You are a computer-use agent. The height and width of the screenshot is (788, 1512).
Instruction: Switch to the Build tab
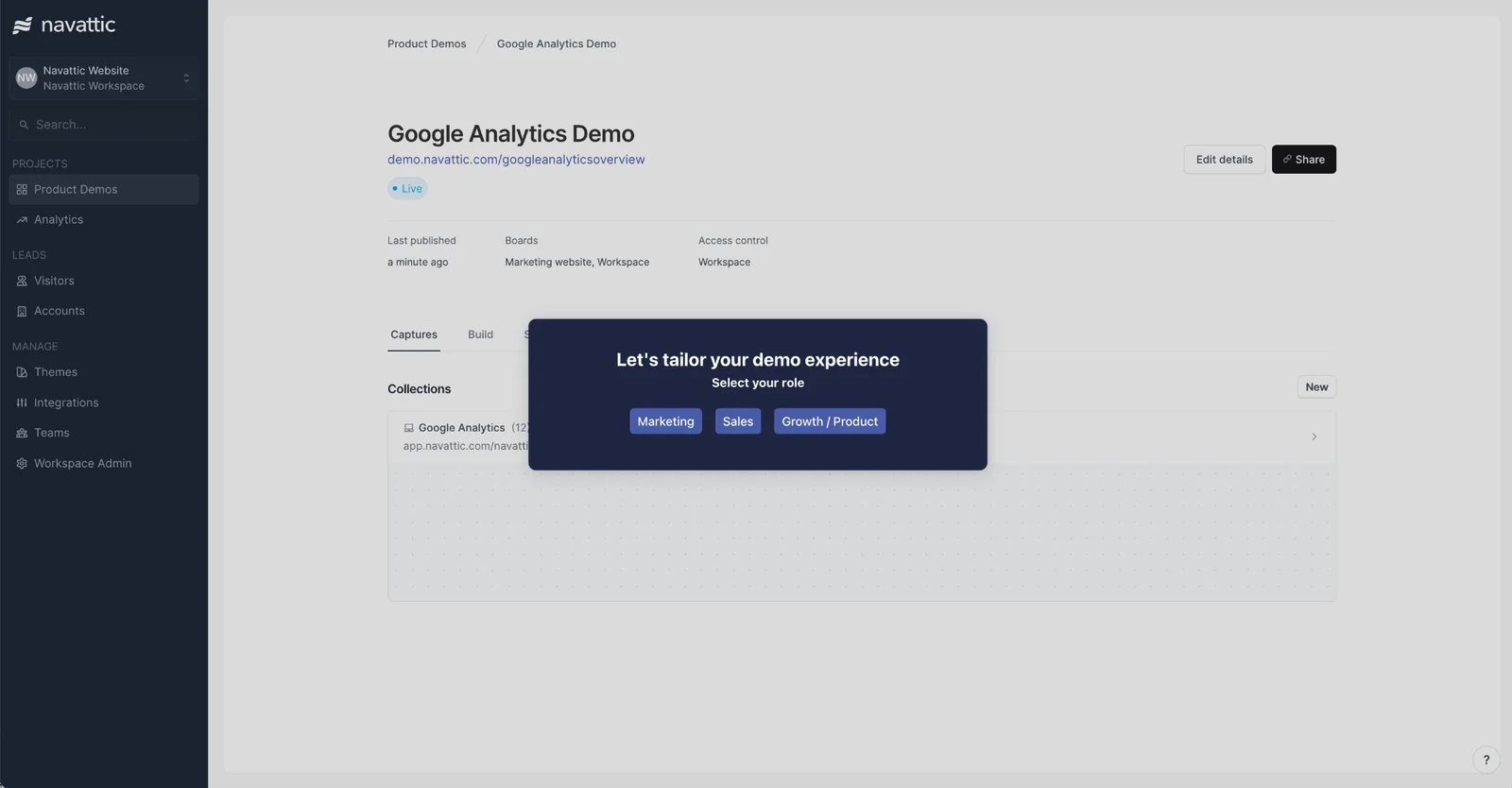coord(480,334)
